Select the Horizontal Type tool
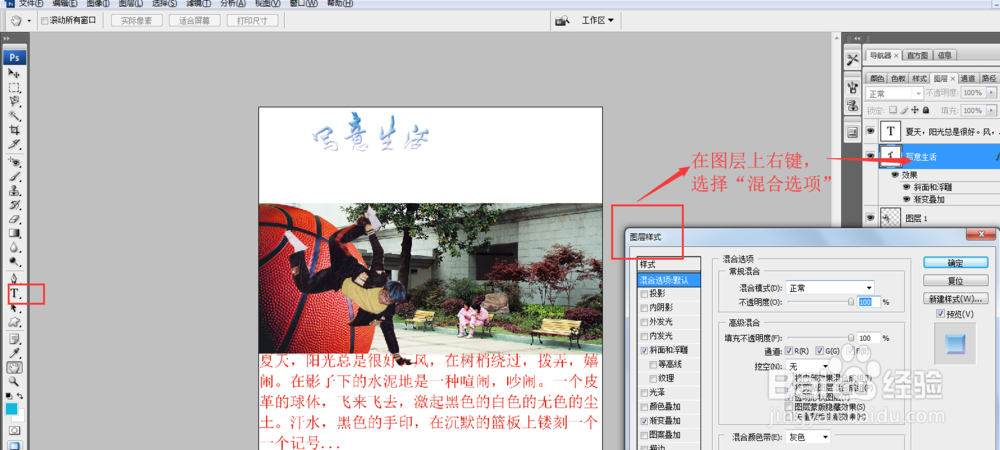This screenshot has height=450, width=1000. click(x=14, y=294)
